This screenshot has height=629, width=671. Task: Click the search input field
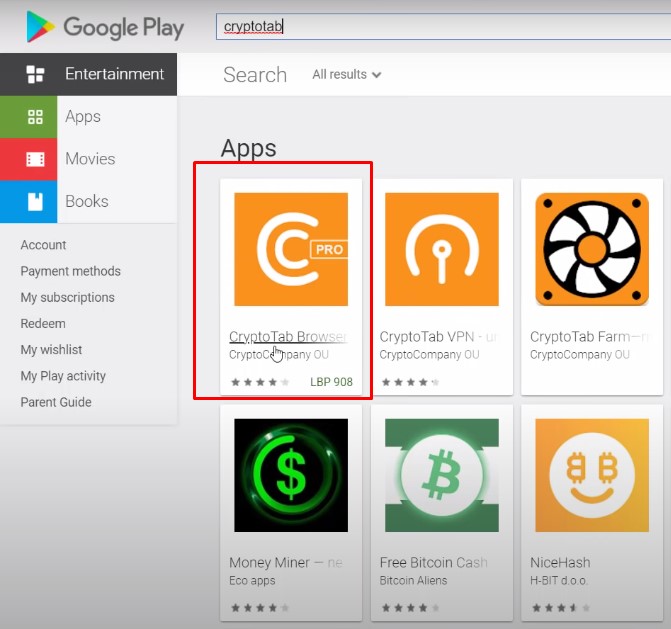pos(443,27)
